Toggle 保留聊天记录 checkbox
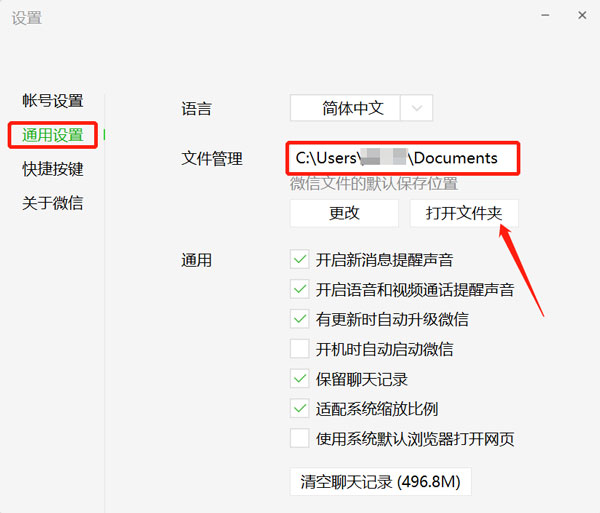Screen dimensions: 600x513 [x=300, y=379]
